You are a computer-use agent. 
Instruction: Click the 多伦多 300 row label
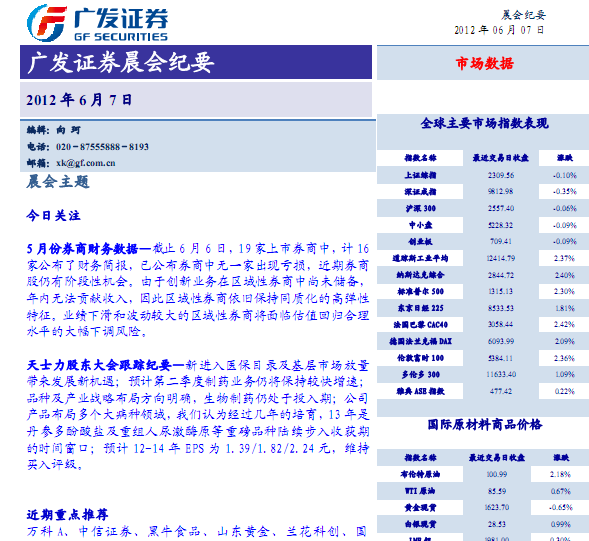tap(420, 375)
